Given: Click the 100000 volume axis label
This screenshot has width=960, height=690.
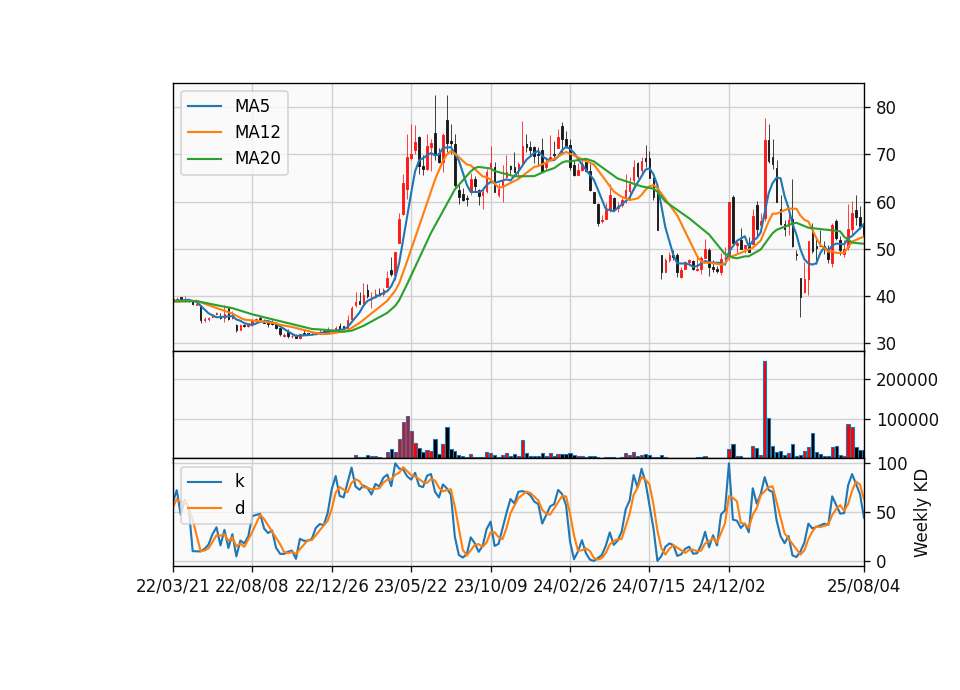Looking at the screenshot, I should [x=907, y=420].
